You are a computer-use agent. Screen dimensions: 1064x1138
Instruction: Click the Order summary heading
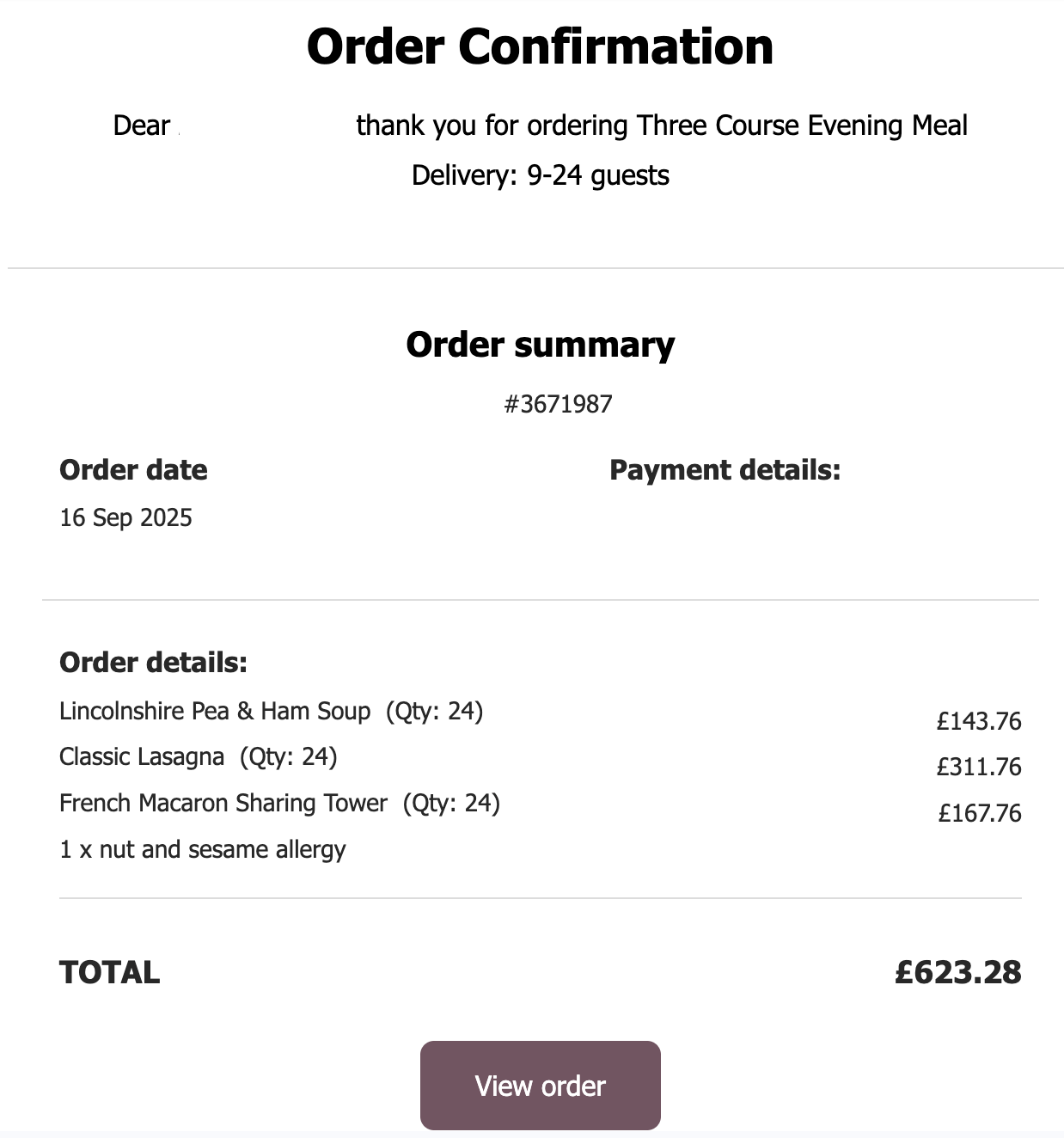coord(540,345)
